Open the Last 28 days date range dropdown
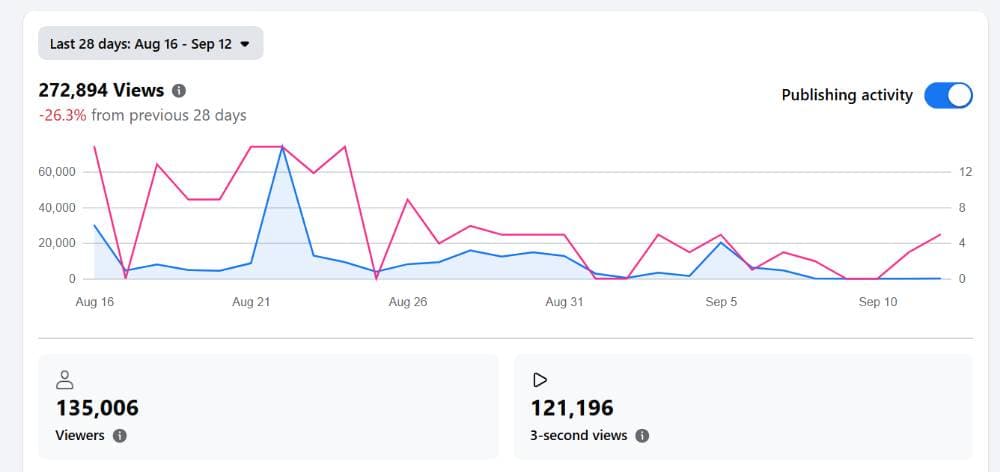Viewport: 1000px width, 472px height. 151,43
